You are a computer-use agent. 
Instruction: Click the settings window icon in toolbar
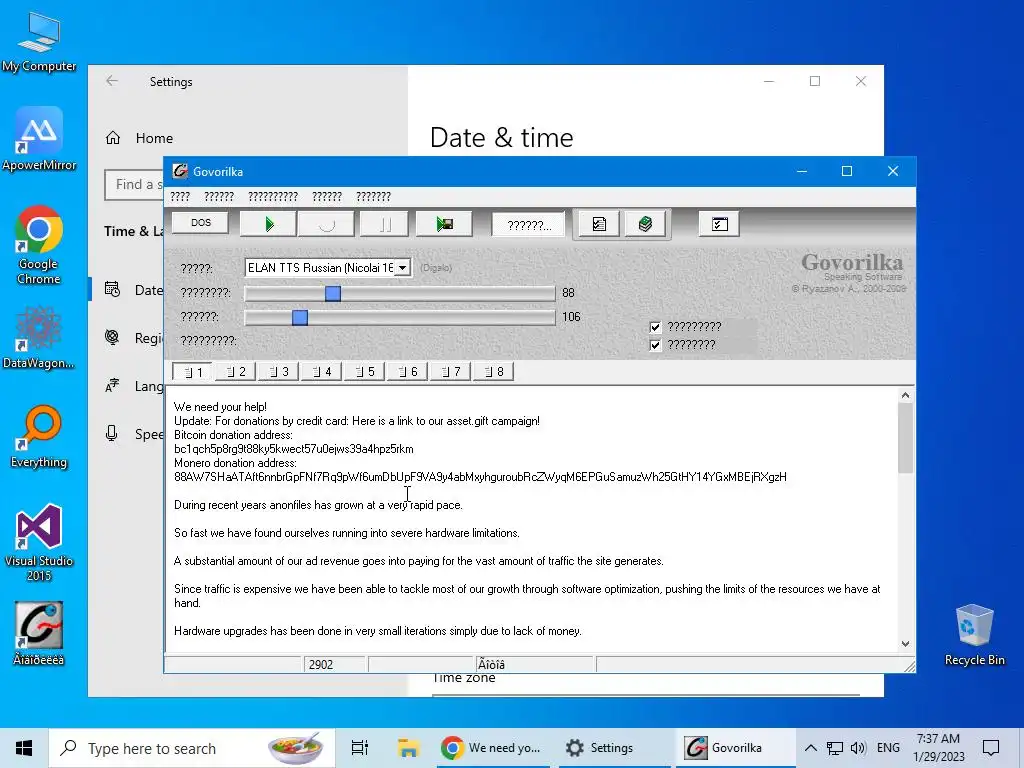pyautogui.click(x=719, y=225)
